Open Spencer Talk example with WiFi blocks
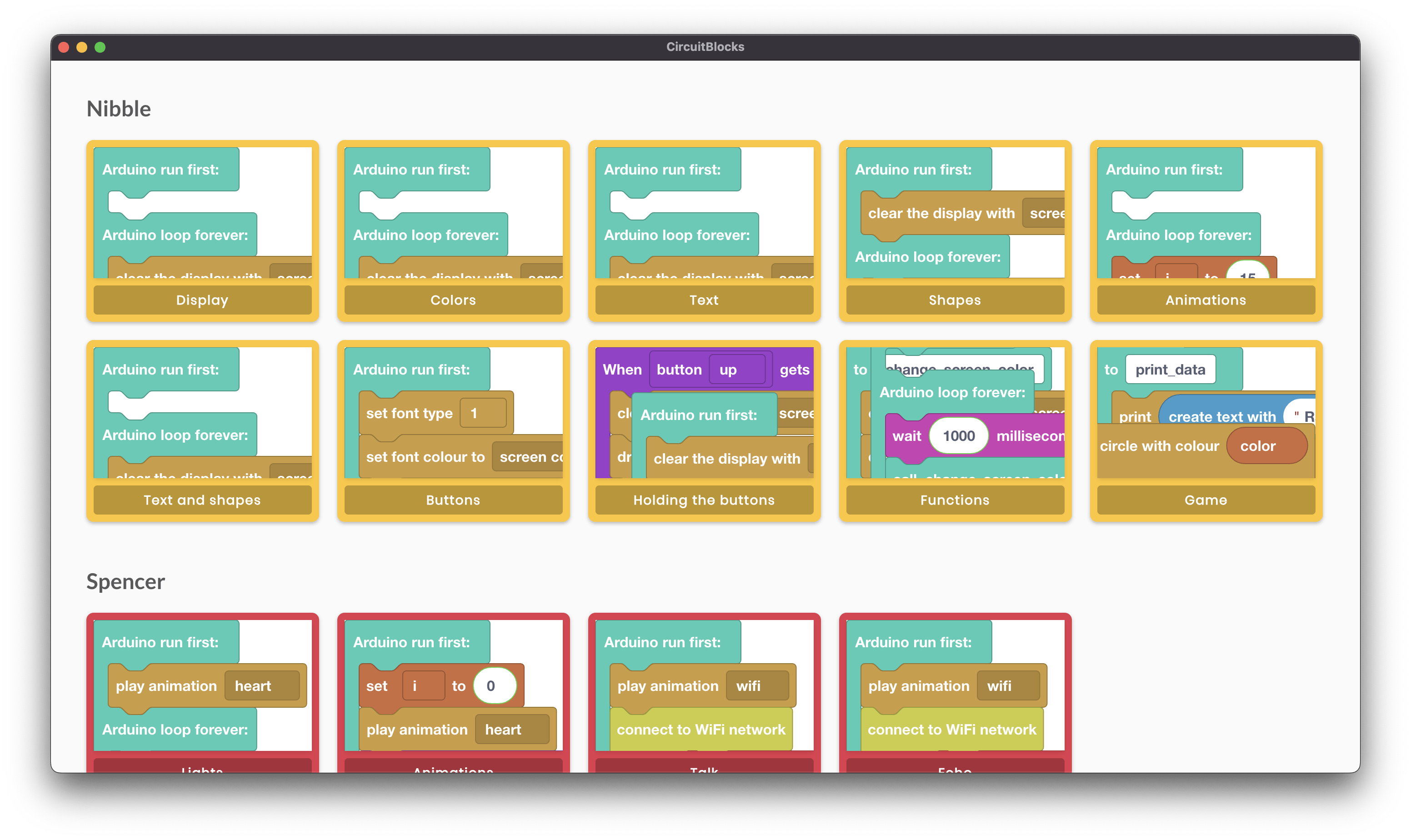The height and width of the screenshot is (840, 1411). 704,685
